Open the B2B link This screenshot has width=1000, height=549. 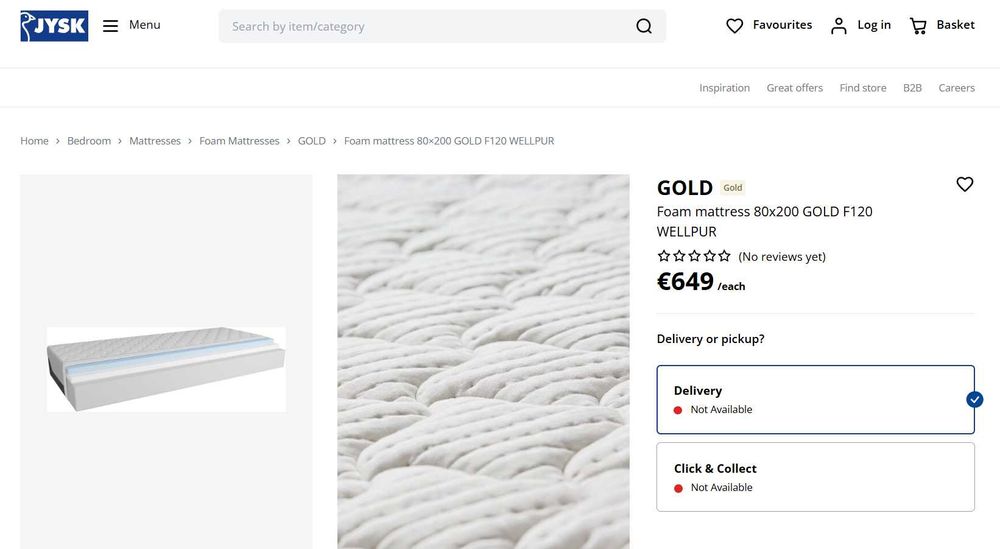pyautogui.click(x=912, y=88)
